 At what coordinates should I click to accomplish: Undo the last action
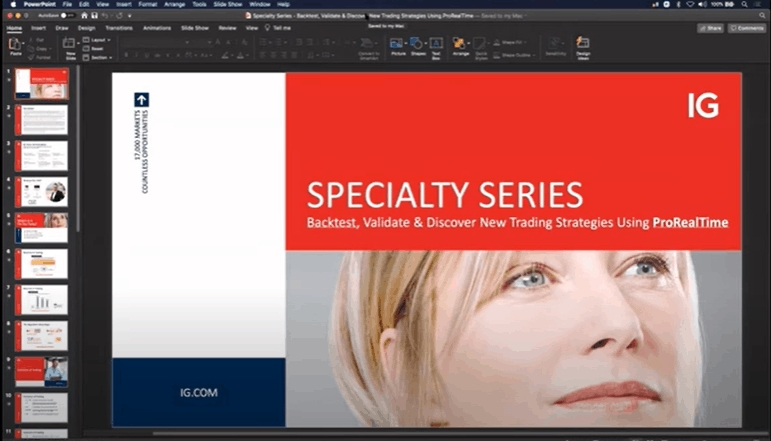coord(104,16)
